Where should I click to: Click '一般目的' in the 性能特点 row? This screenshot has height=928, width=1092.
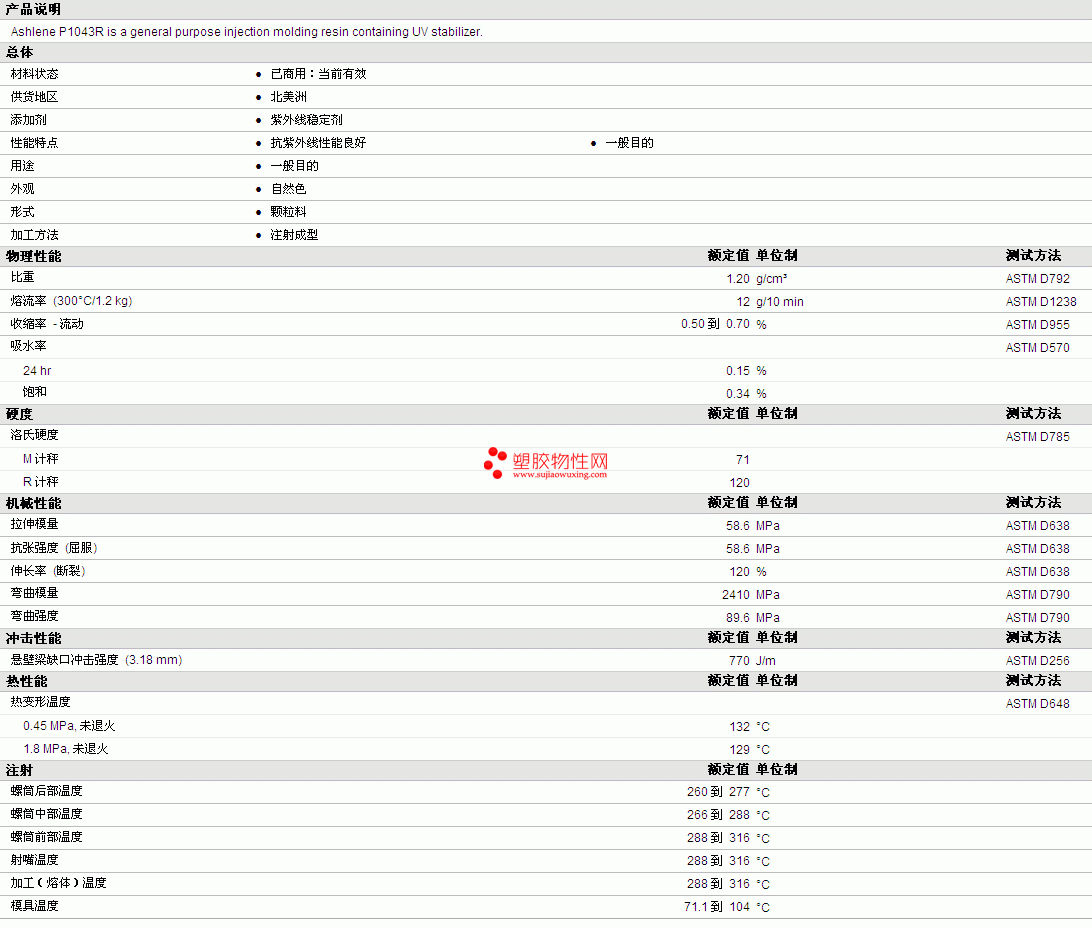click(x=630, y=143)
